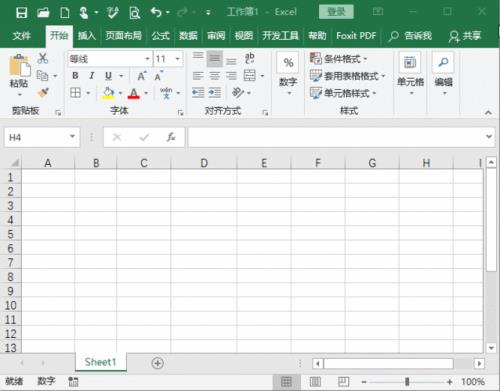The height and width of the screenshot is (391, 500).
Task: Click the Insert Function fx icon
Action: pos(171,137)
